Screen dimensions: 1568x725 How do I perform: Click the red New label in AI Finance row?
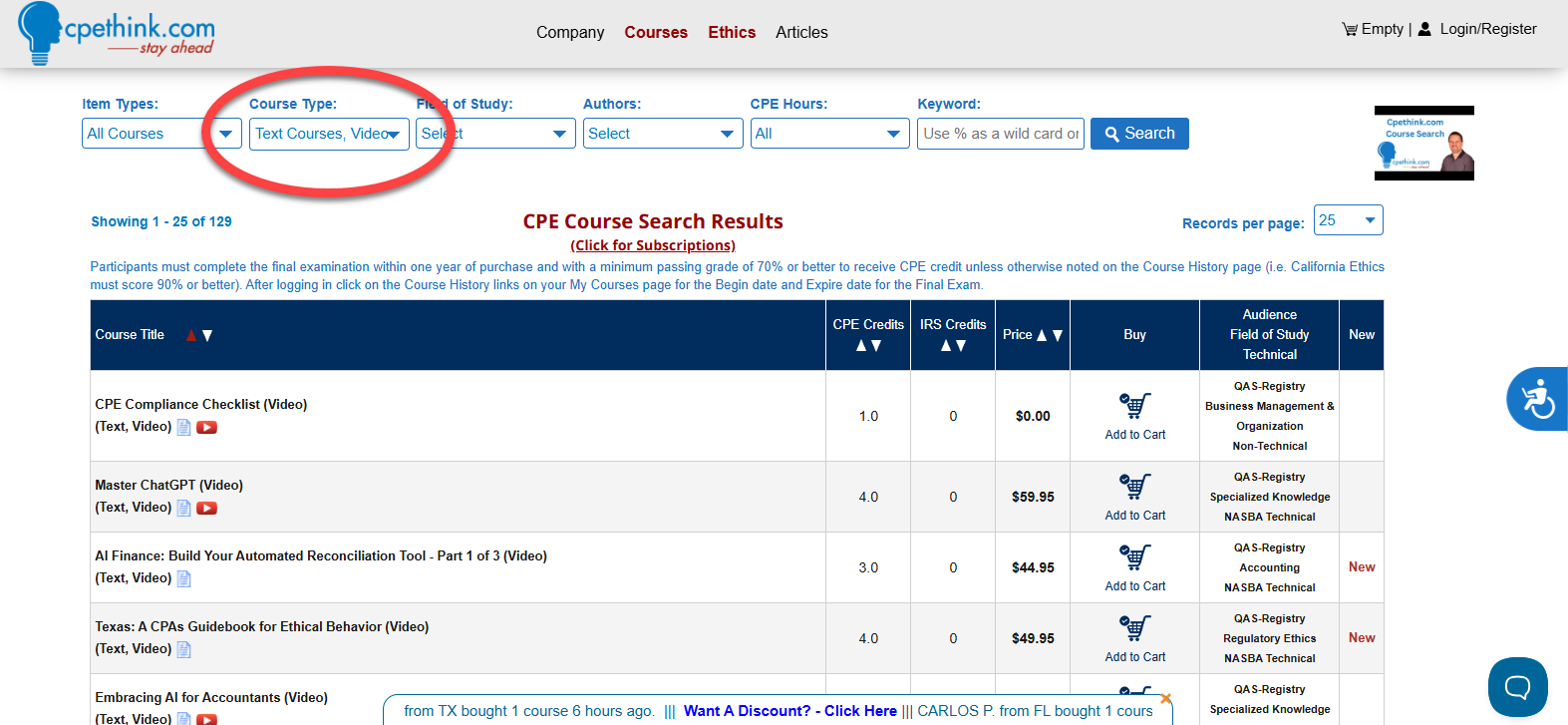(x=1362, y=566)
